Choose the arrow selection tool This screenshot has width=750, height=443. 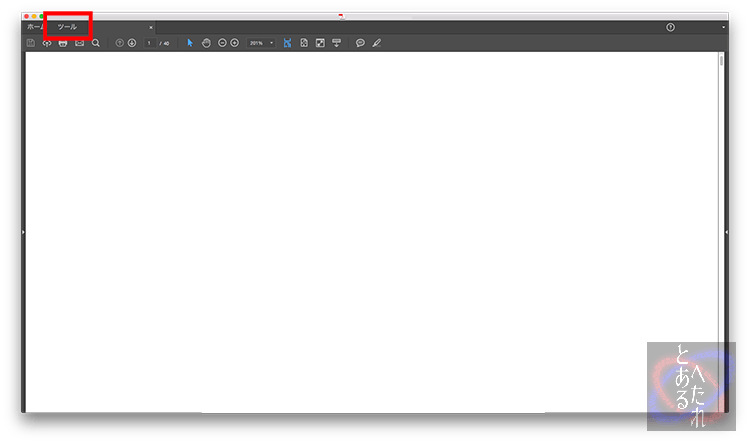190,43
